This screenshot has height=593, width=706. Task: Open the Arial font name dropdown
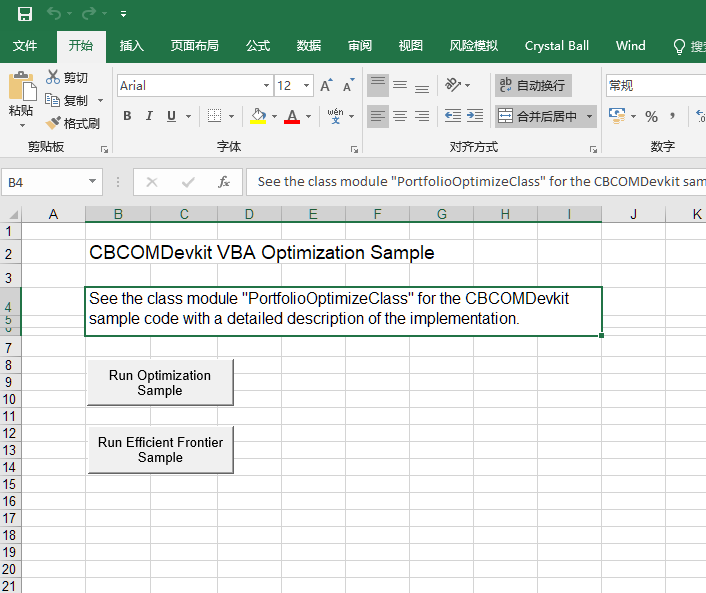pos(266,86)
